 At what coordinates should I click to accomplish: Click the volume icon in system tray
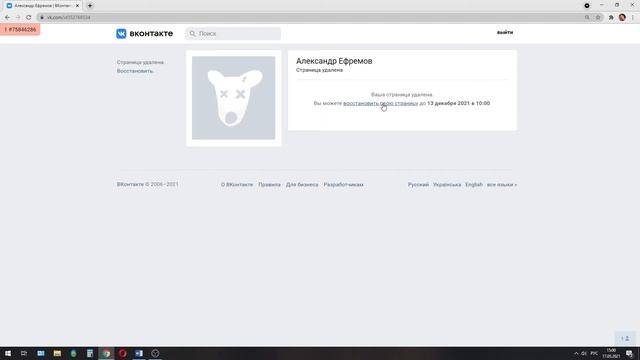[584, 353]
